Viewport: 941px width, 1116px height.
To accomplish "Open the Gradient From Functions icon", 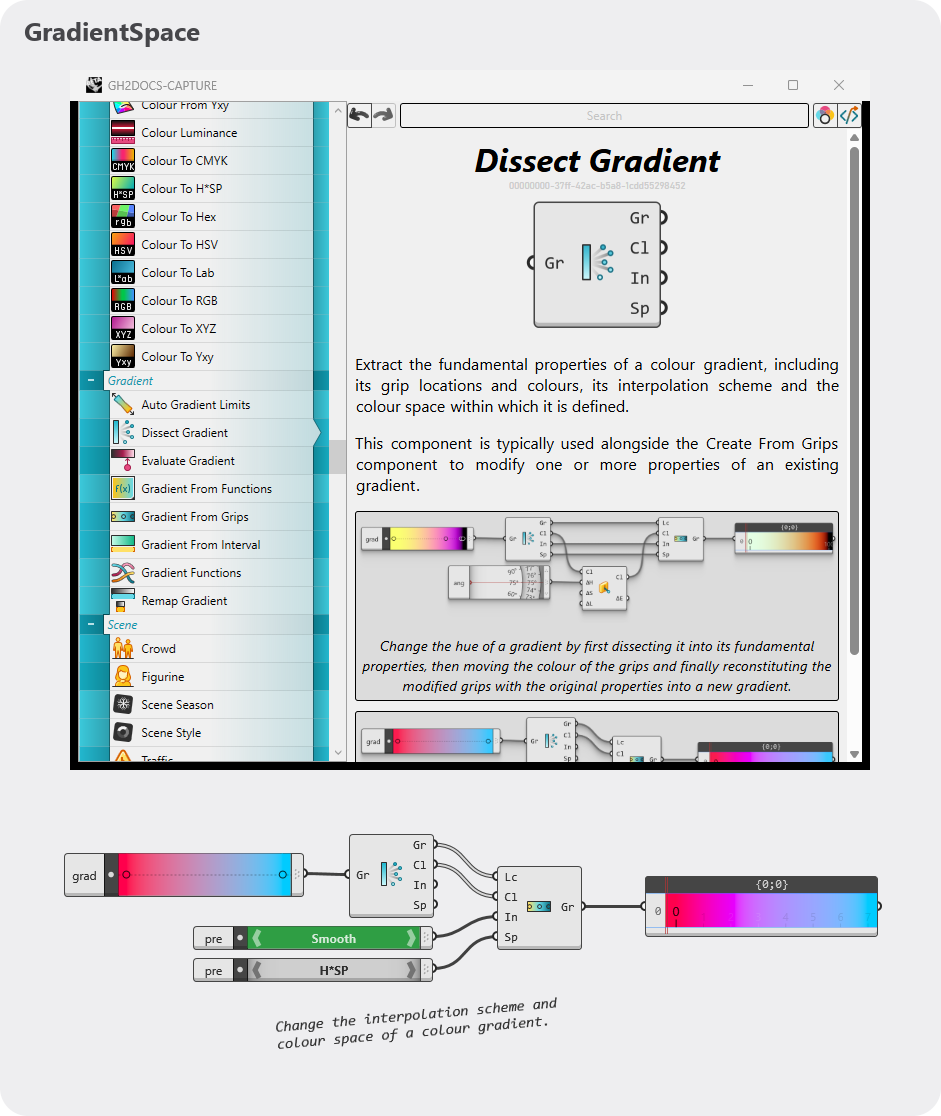I will point(123,489).
